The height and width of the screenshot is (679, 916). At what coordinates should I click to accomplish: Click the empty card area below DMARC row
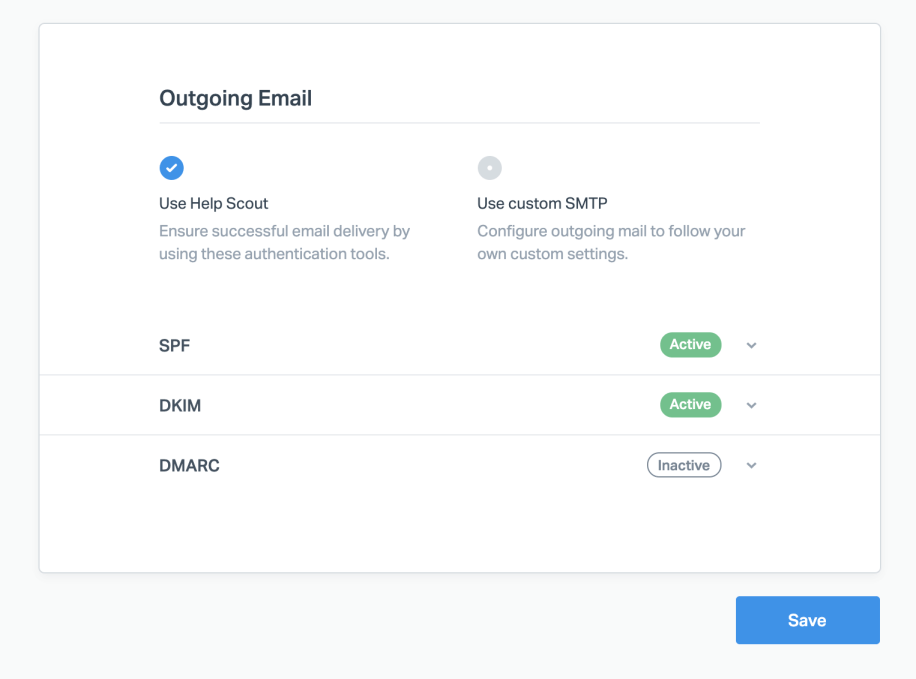click(x=459, y=530)
